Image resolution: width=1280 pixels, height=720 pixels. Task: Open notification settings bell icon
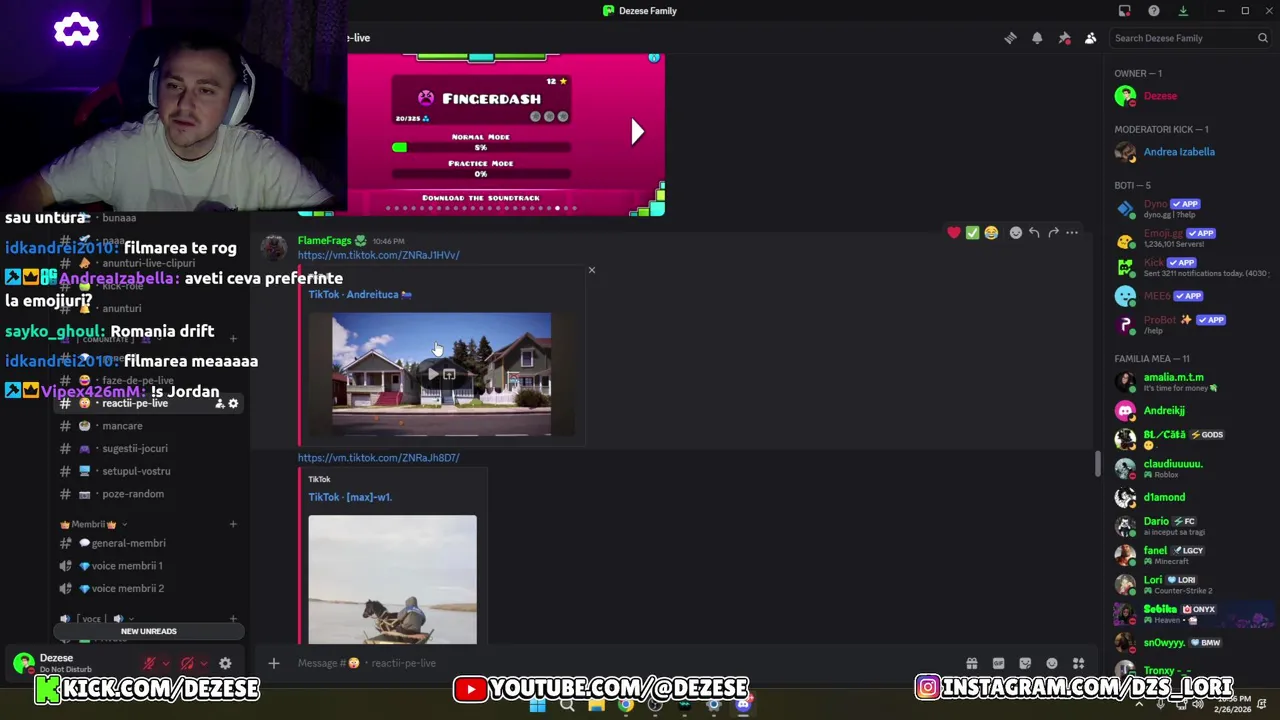(1037, 38)
